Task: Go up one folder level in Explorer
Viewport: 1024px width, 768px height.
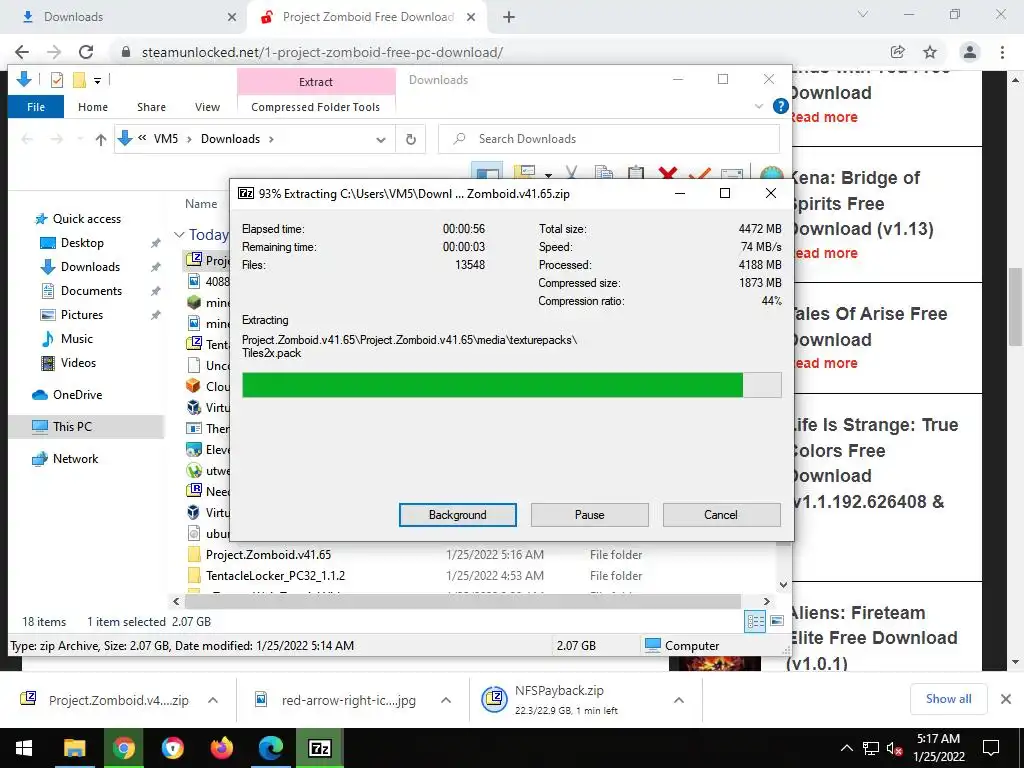Action: [x=101, y=139]
